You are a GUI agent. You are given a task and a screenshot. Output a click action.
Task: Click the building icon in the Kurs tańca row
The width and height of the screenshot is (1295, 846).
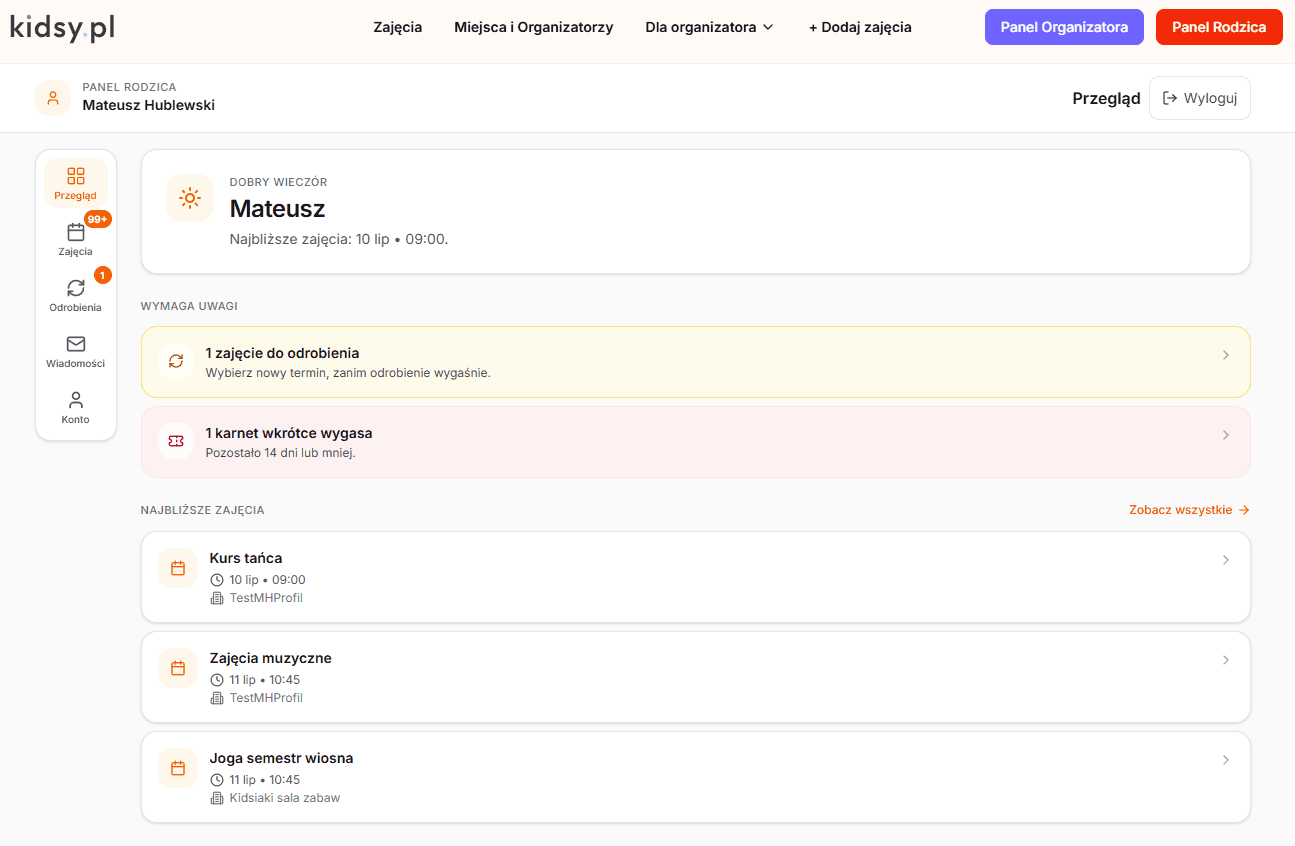pyautogui.click(x=217, y=598)
